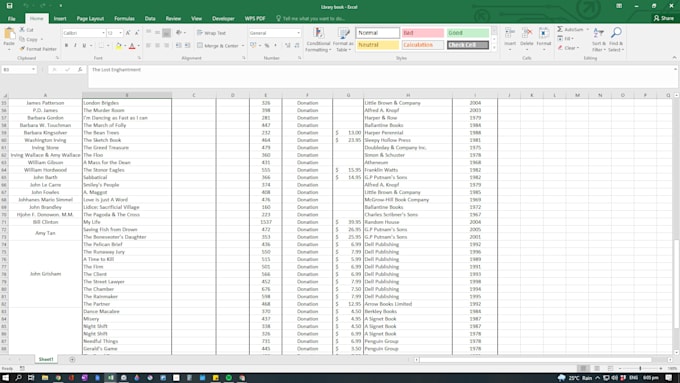Viewport: 680px width, 383px height.
Task: Click the Percent Style icon
Action: [x=267, y=46]
